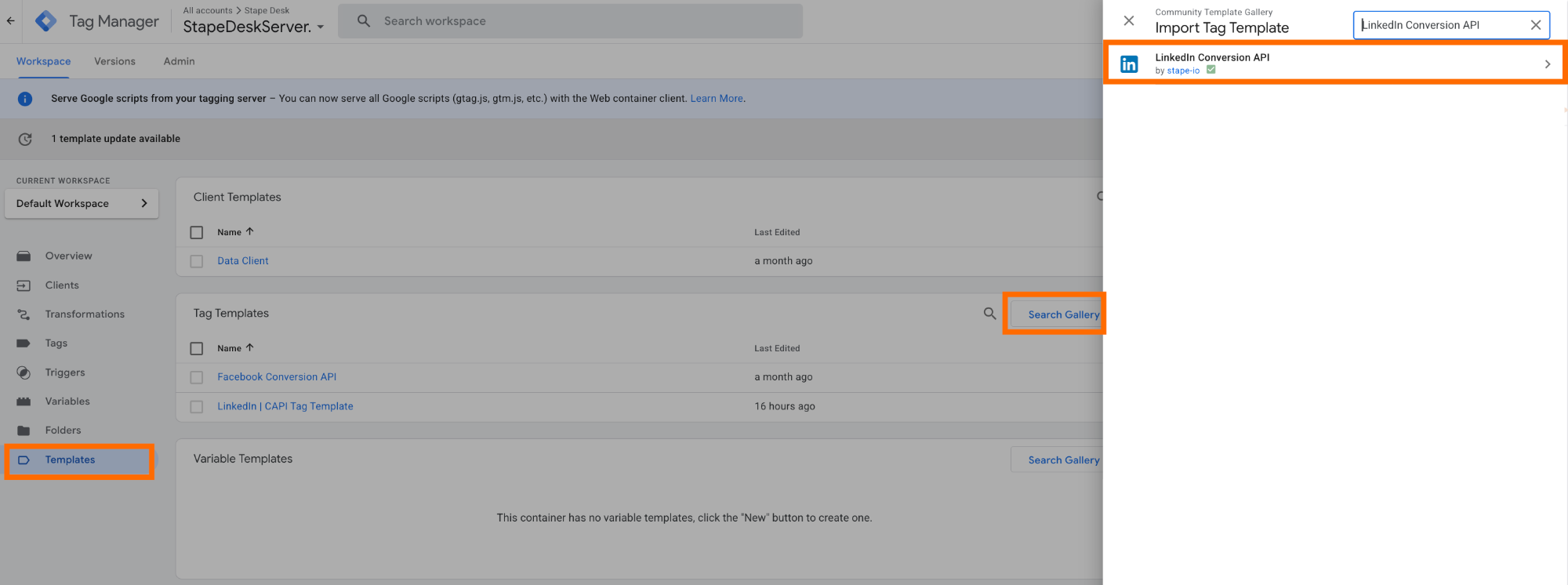
Task: Click Search Gallery for Variable Templates
Action: point(1057,460)
